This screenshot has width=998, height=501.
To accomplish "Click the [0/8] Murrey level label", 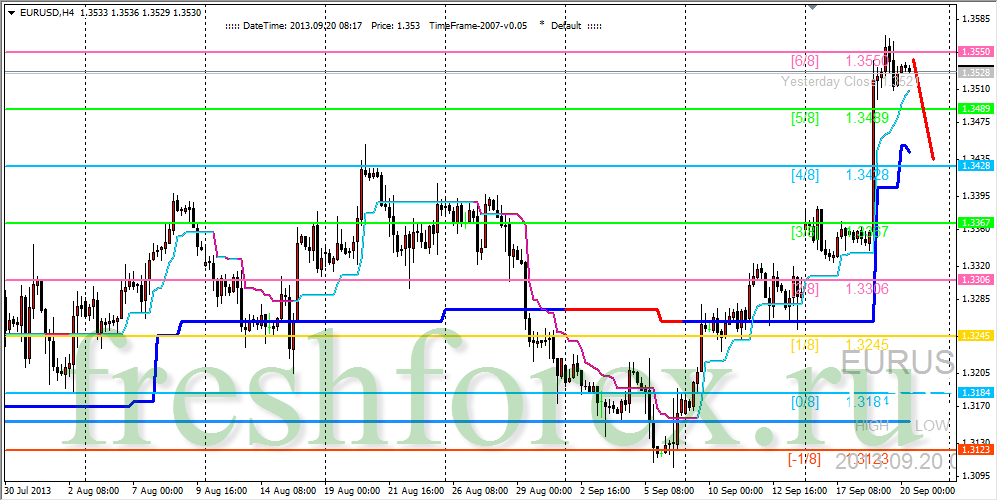I will coord(805,402).
